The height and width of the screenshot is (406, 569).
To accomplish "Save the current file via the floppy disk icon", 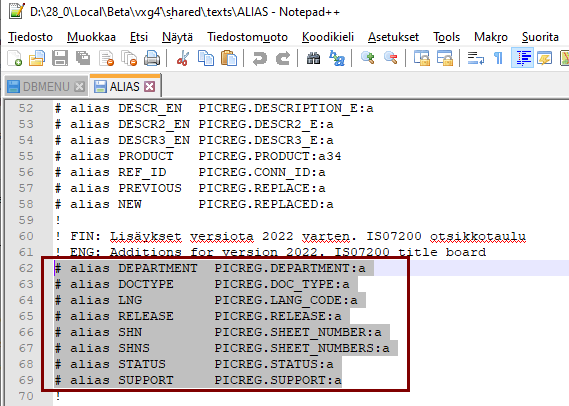I will 60,58.
